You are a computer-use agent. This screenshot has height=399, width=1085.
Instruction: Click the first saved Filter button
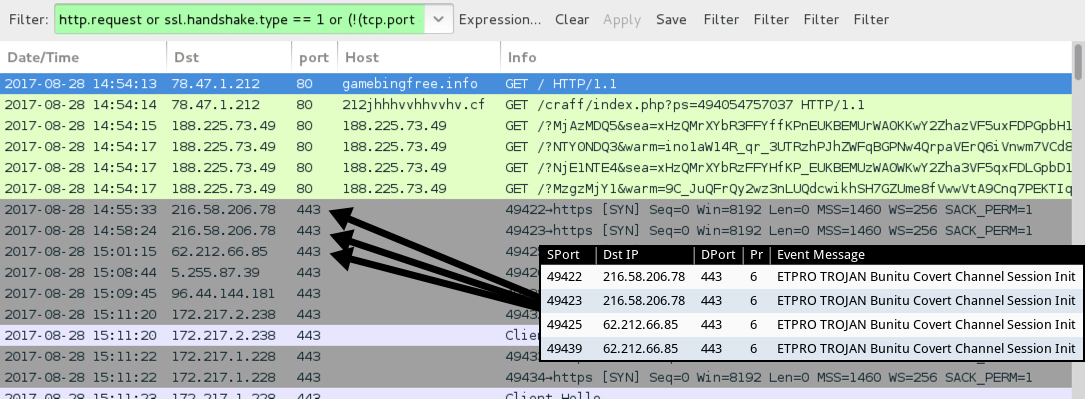coord(721,19)
